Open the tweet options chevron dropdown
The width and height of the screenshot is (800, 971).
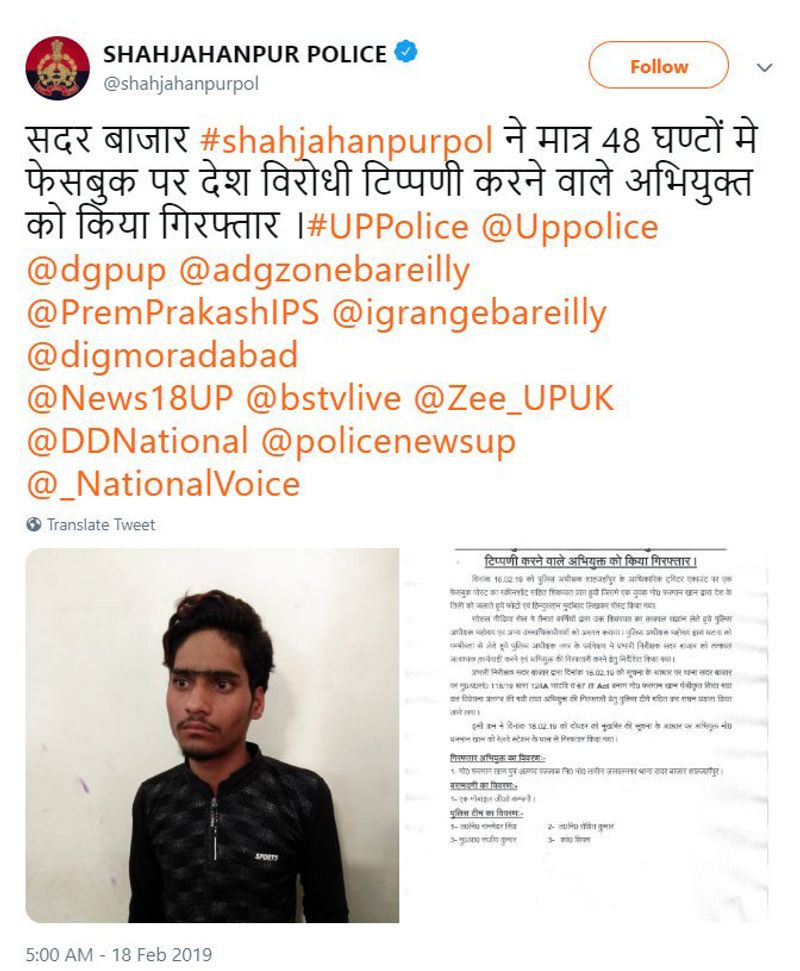[765, 67]
